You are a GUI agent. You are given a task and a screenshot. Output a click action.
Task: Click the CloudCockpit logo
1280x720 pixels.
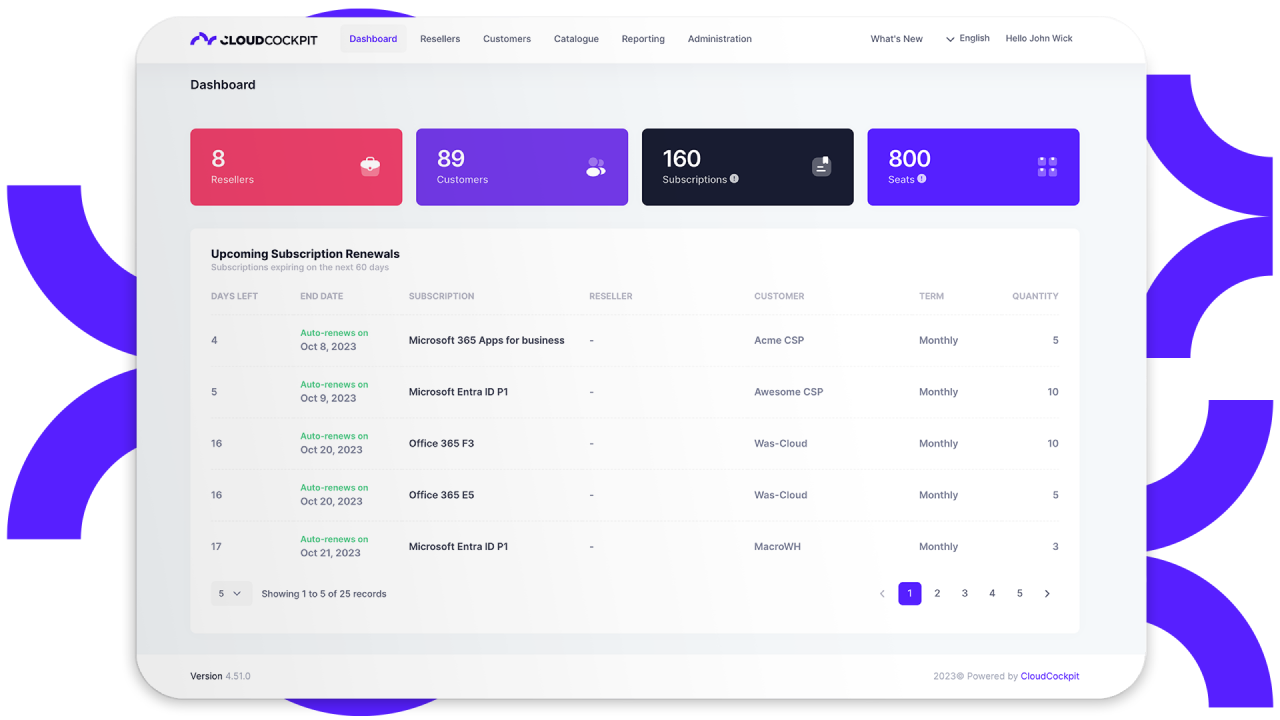(254, 39)
